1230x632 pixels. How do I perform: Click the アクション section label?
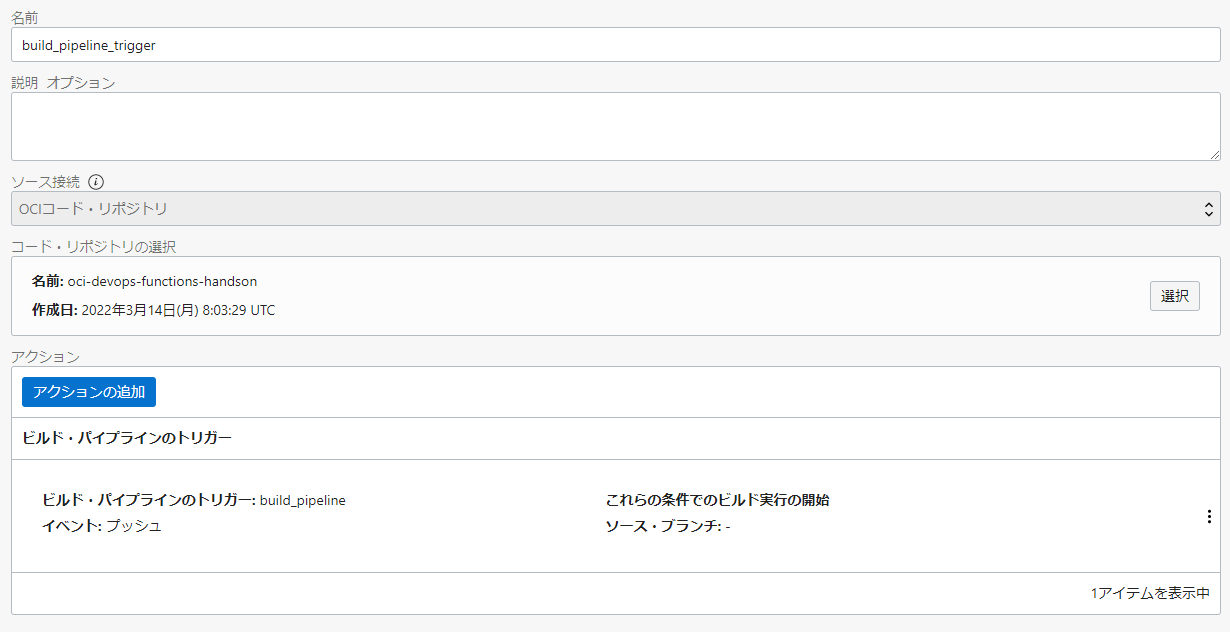45,356
